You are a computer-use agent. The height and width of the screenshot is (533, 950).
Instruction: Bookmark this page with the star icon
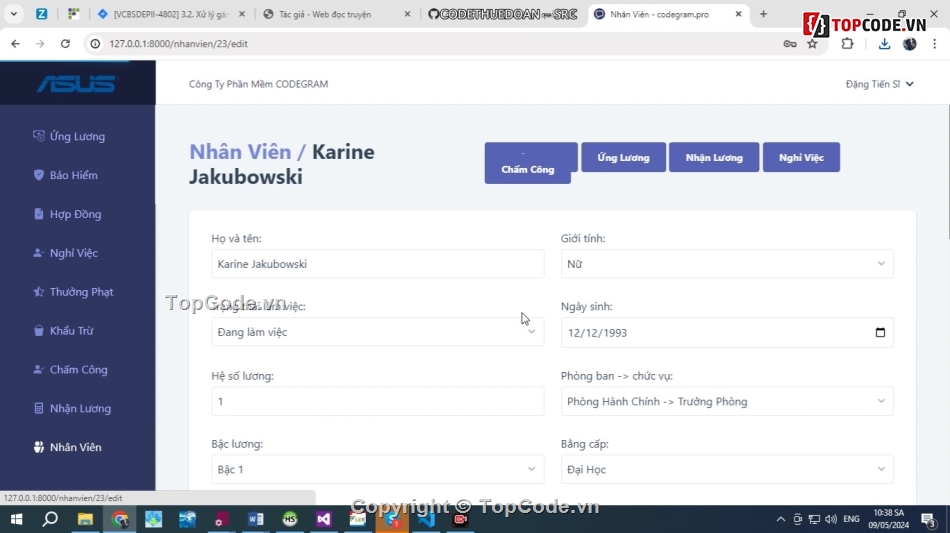(x=812, y=44)
